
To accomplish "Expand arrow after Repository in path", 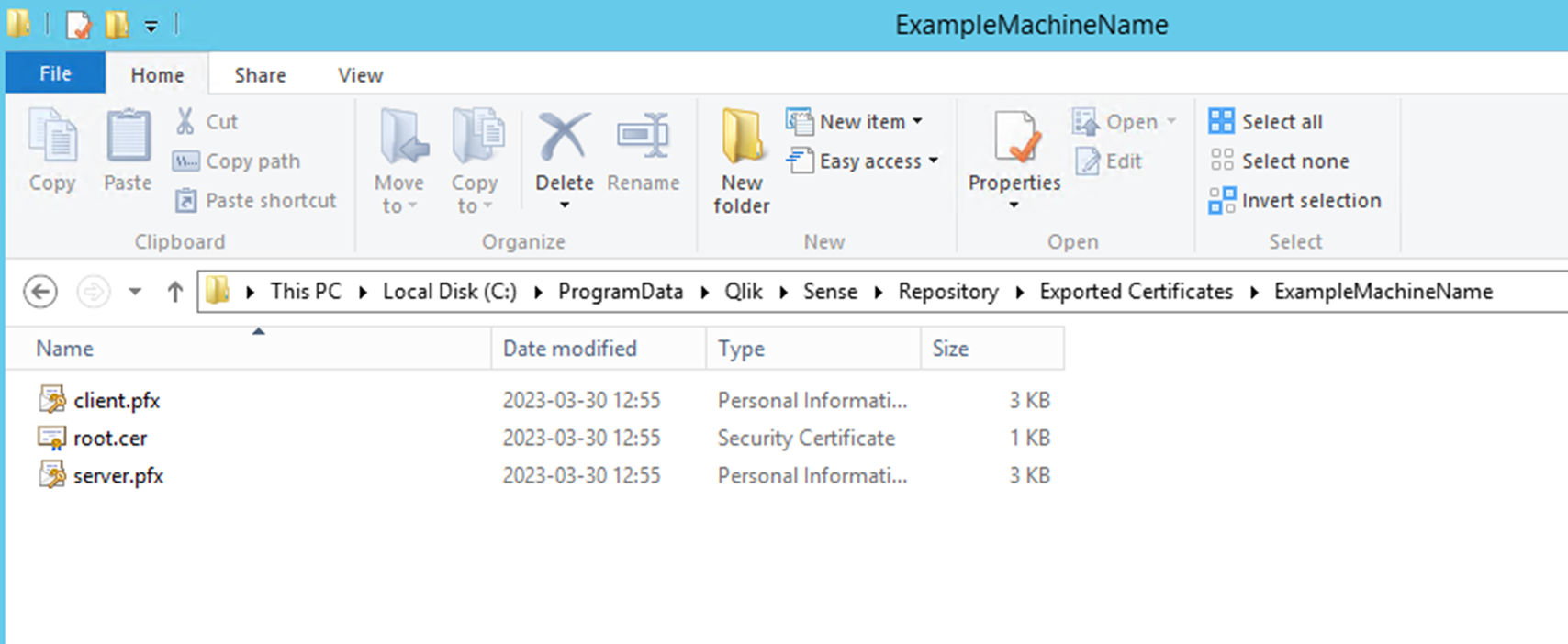I will tap(1019, 292).
